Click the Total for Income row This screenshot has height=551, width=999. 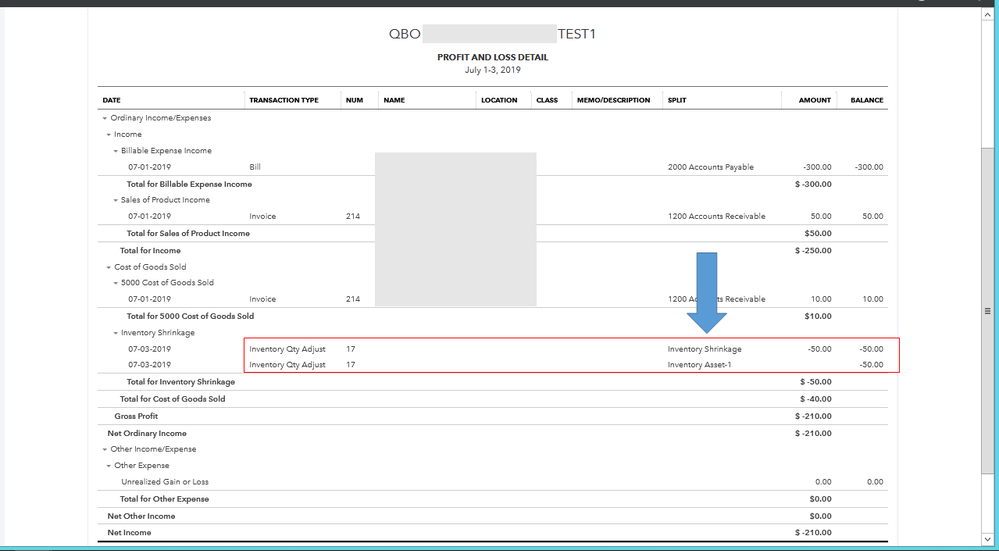point(492,251)
